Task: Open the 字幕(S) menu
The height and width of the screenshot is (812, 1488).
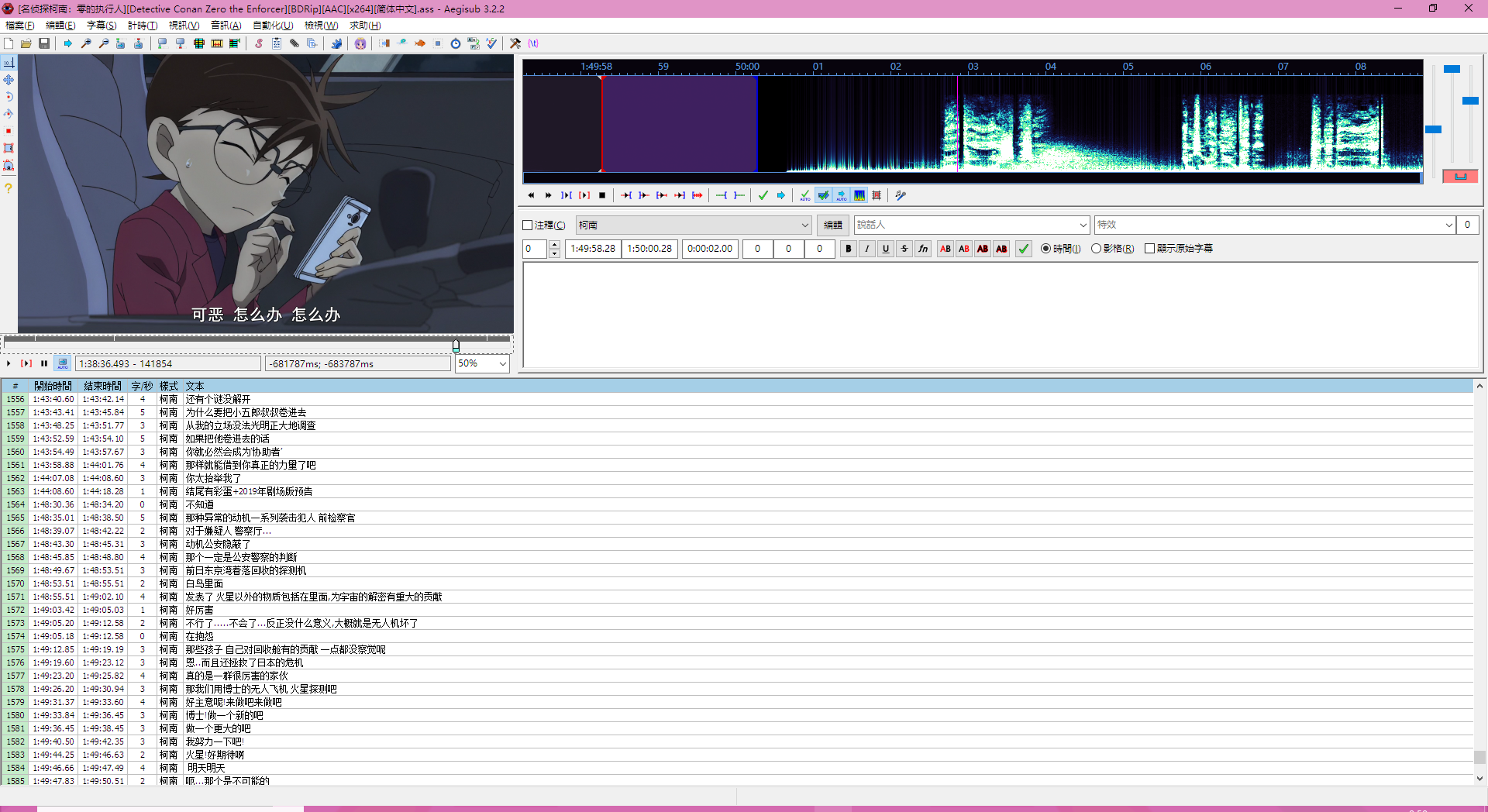Action: (102, 26)
